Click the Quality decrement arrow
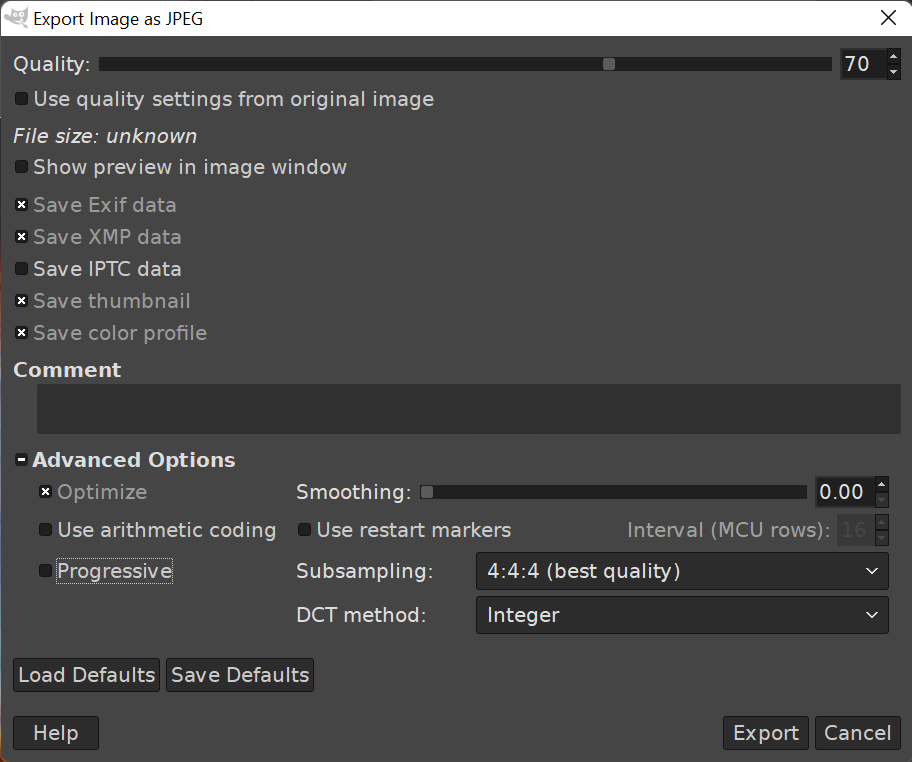The width and height of the screenshot is (912, 762). click(x=893, y=72)
